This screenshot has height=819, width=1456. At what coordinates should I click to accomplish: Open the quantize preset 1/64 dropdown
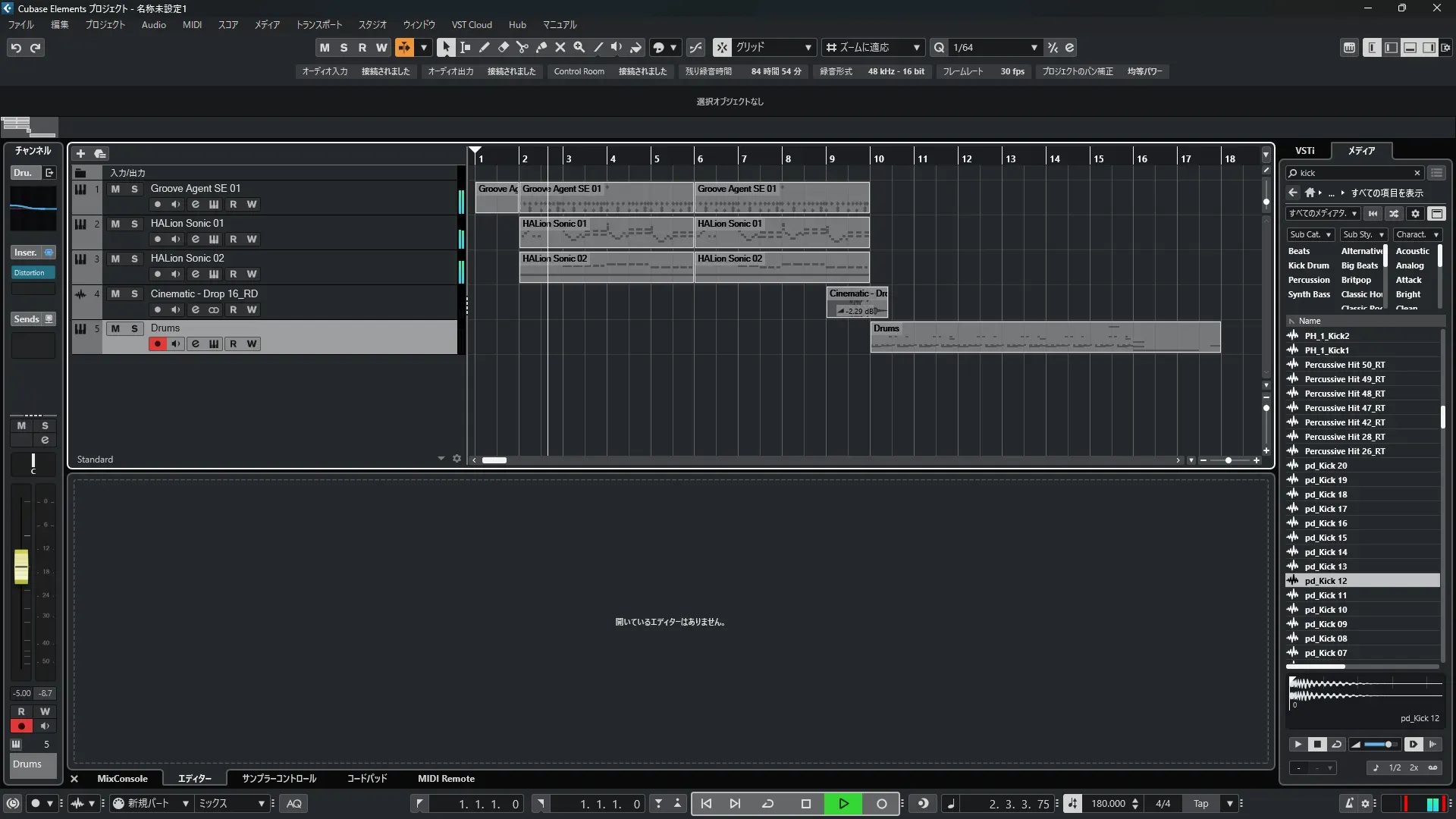click(x=1034, y=47)
